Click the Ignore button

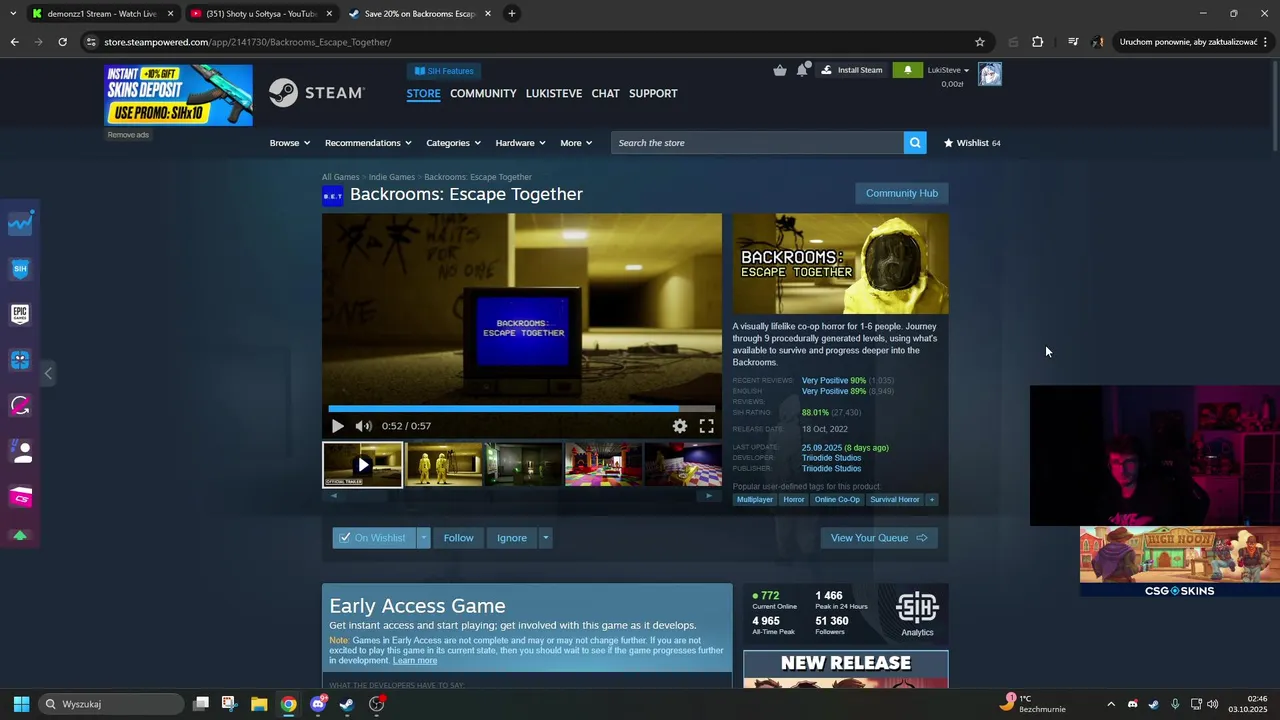pos(512,538)
